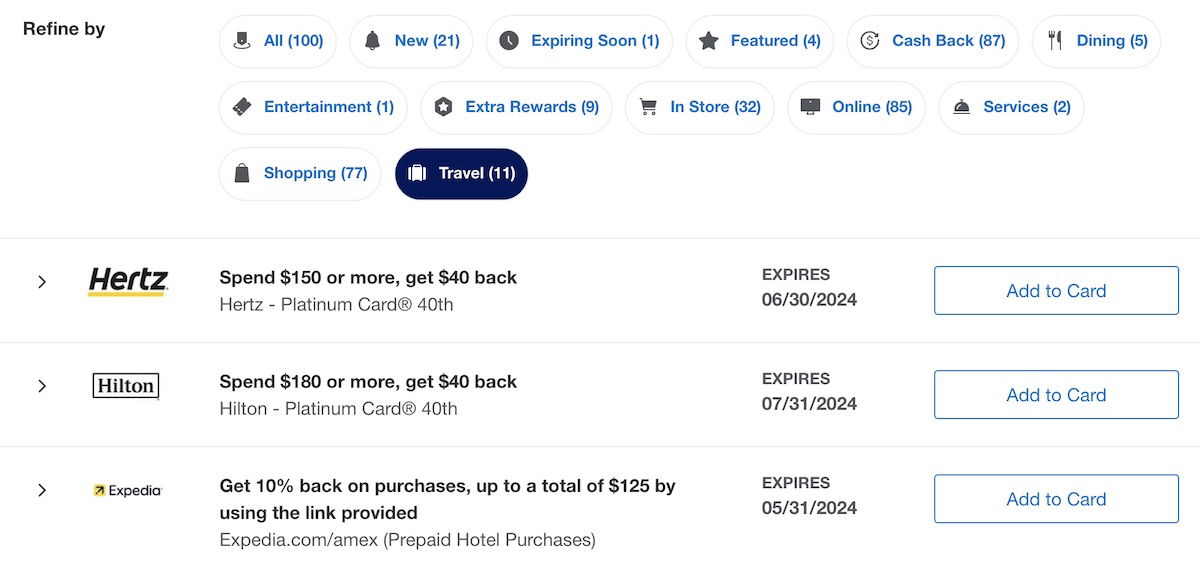The image size is (1200, 576).
Task: Expand the Hertz offer details
Action: 42,282
